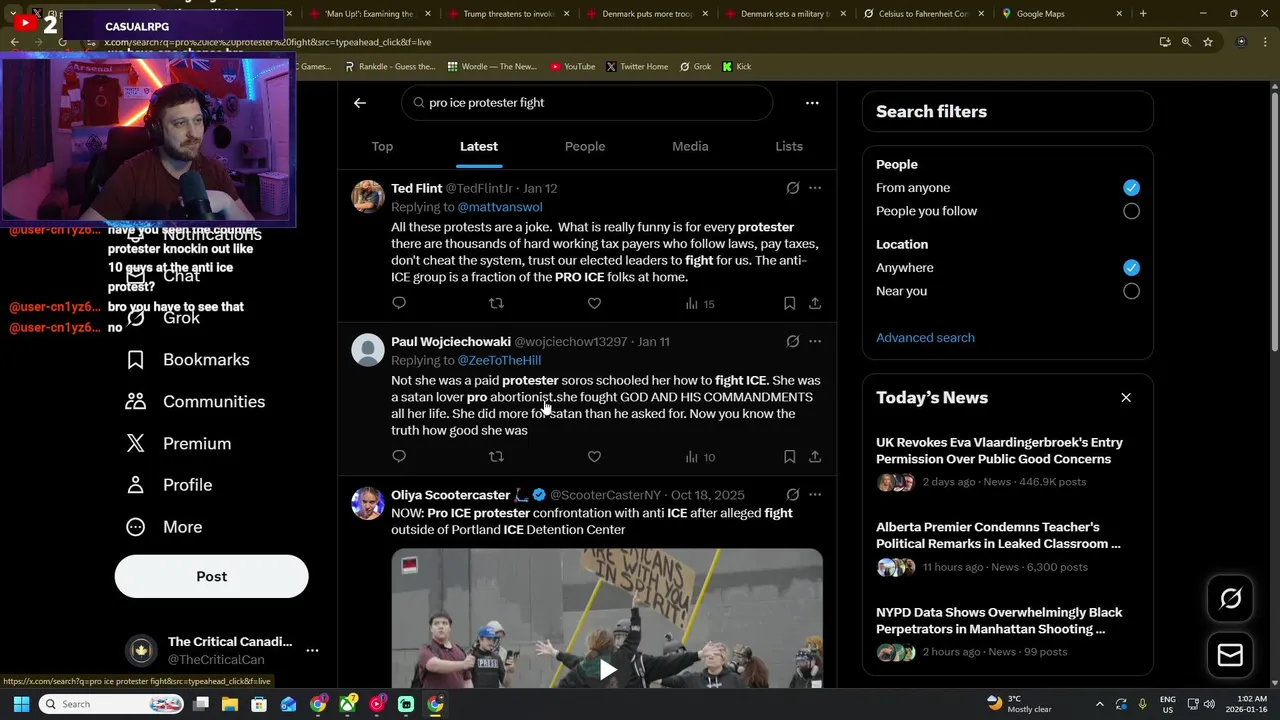
Task: Bookmark Ted Flint's post
Action: click(789, 303)
